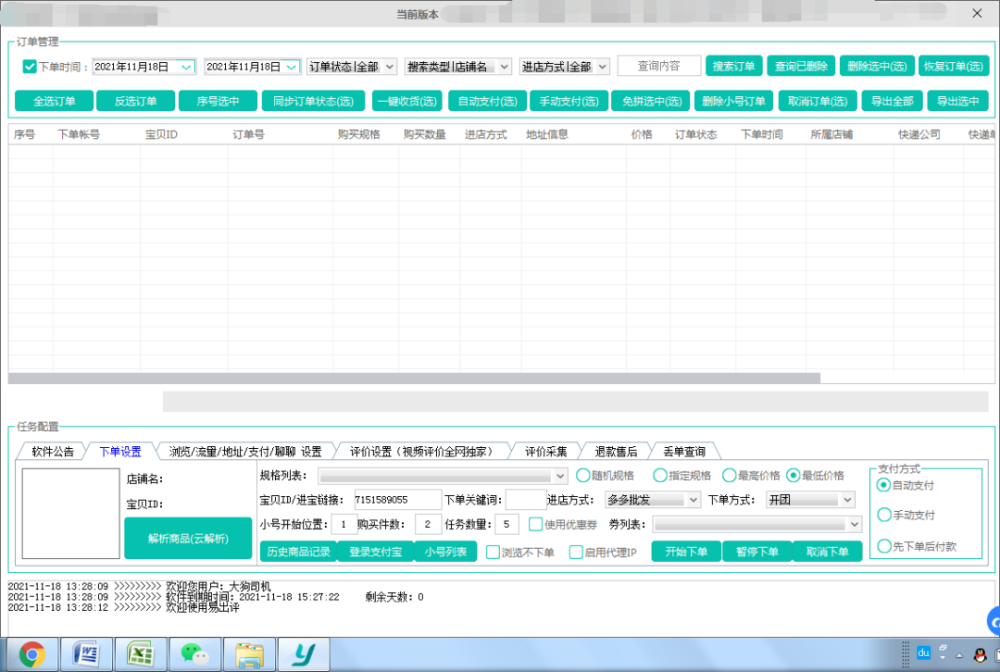The height and width of the screenshot is (672, 1000).
Task: Open Google Chrome from the taskbar
Action: pos(32,654)
